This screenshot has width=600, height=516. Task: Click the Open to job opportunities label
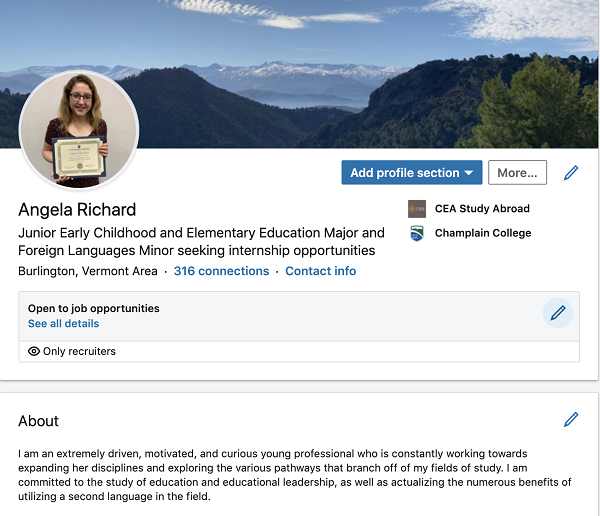pyautogui.click(x=94, y=309)
